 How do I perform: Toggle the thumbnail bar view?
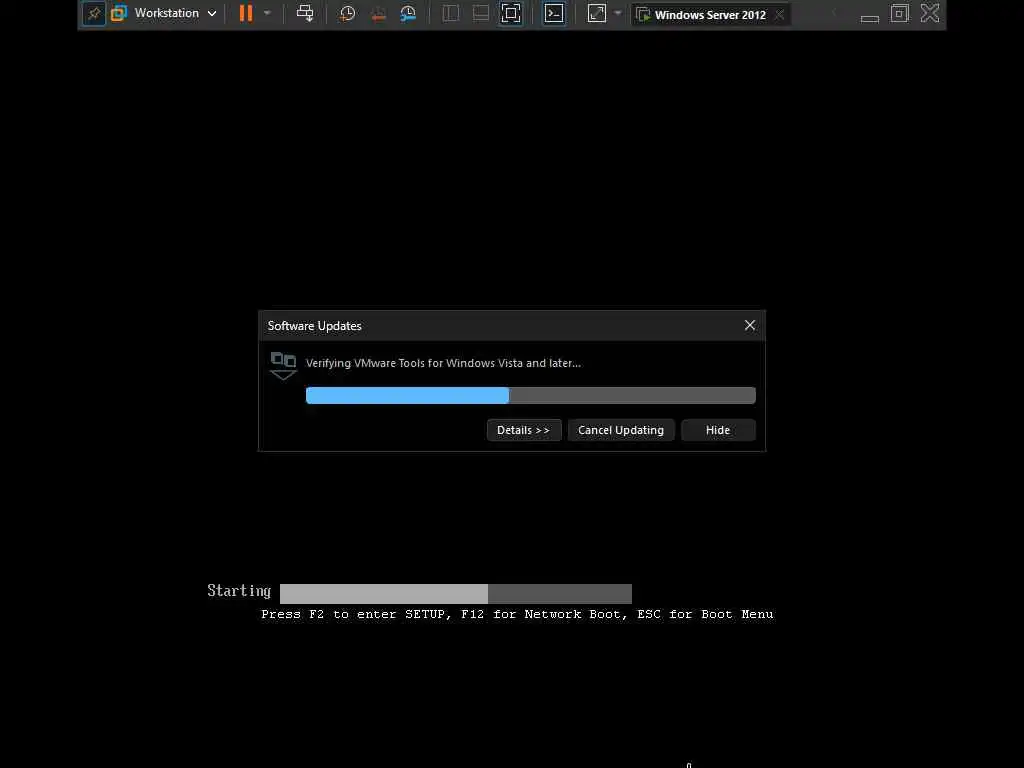pyautogui.click(x=481, y=13)
